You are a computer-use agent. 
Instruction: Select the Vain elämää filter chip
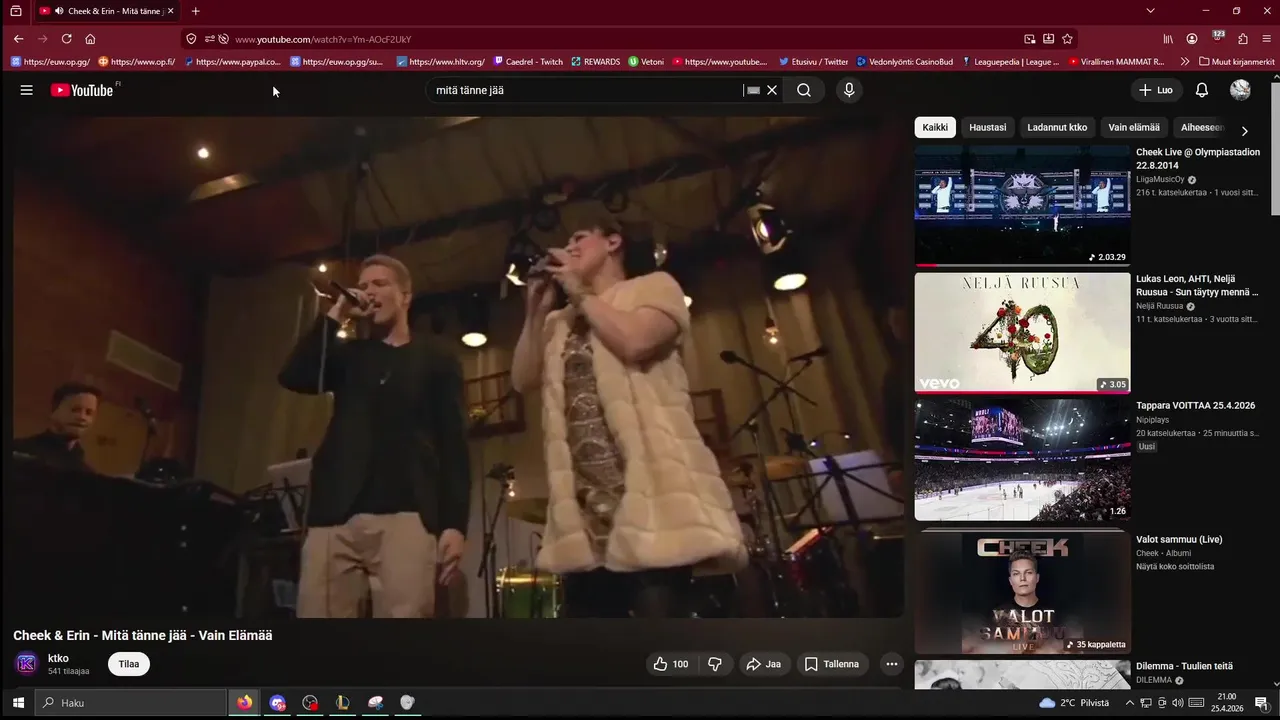click(1134, 127)
